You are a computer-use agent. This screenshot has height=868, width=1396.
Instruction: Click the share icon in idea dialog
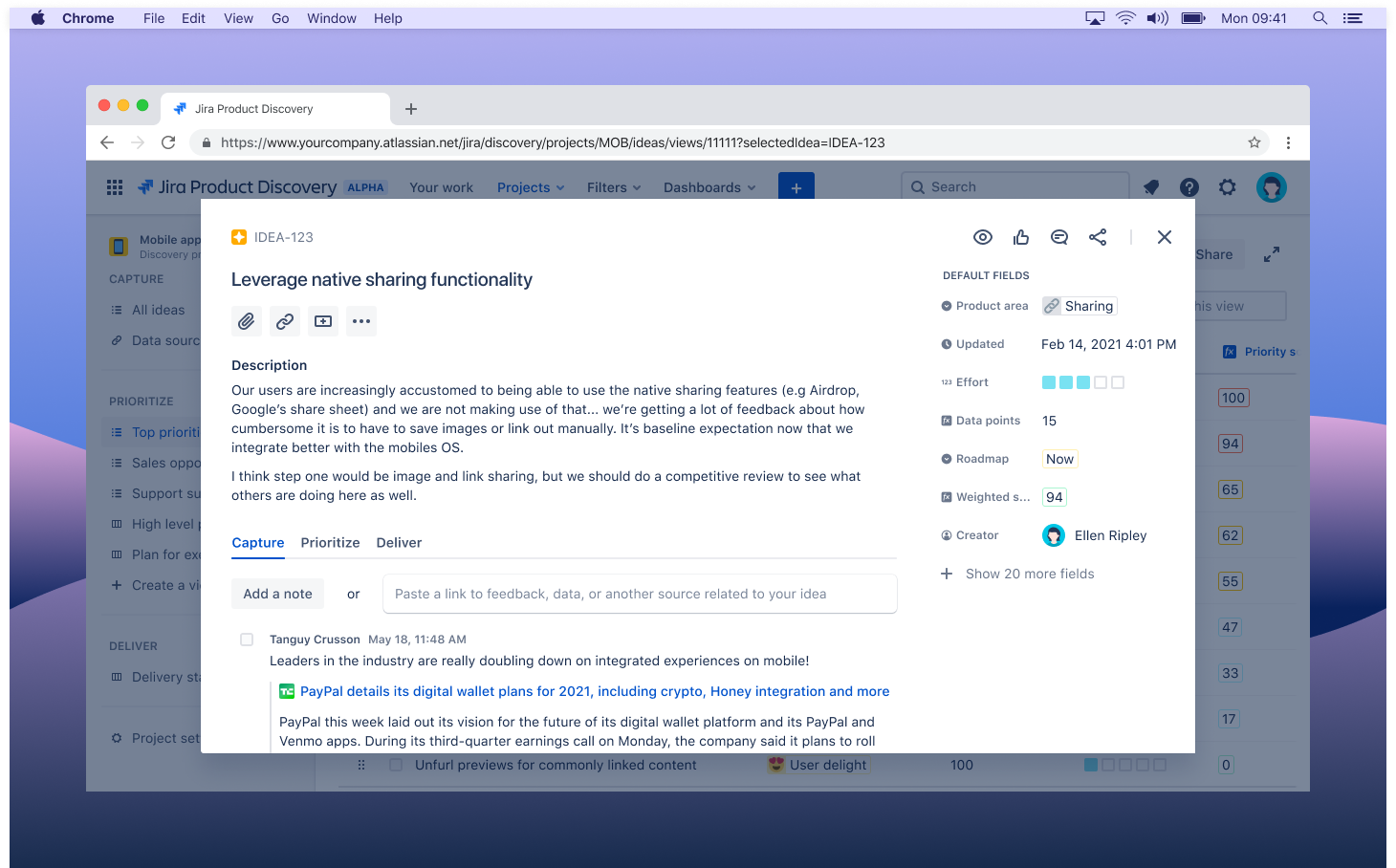pyautogui.click(x=1098, y=237)
